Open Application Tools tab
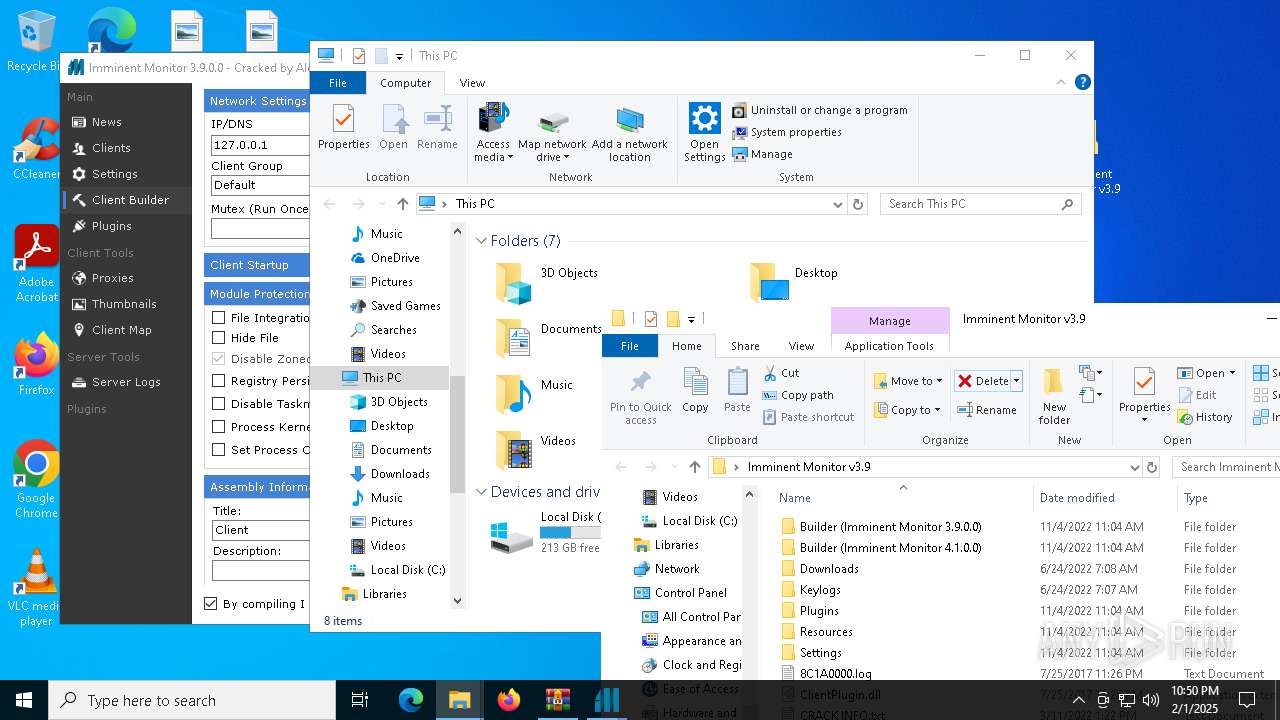Screen dimensions: 1280x720 pyautogui.click(x=889, y=346)
